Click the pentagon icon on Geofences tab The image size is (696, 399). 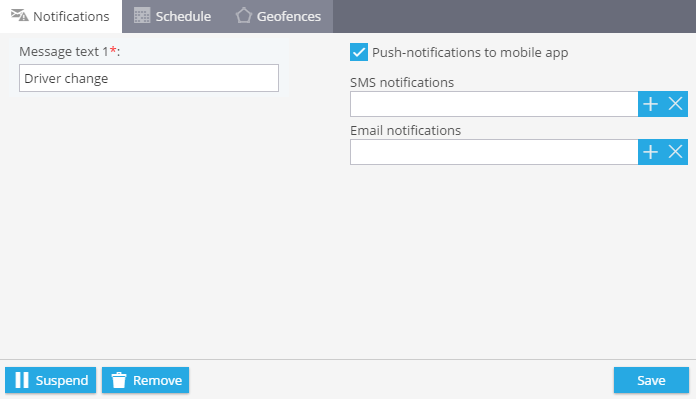[x=244, y=16]
